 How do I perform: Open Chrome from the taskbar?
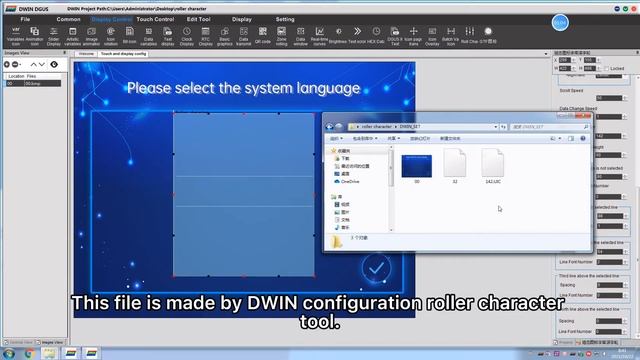pyautogui.click(x=29, y=353)
